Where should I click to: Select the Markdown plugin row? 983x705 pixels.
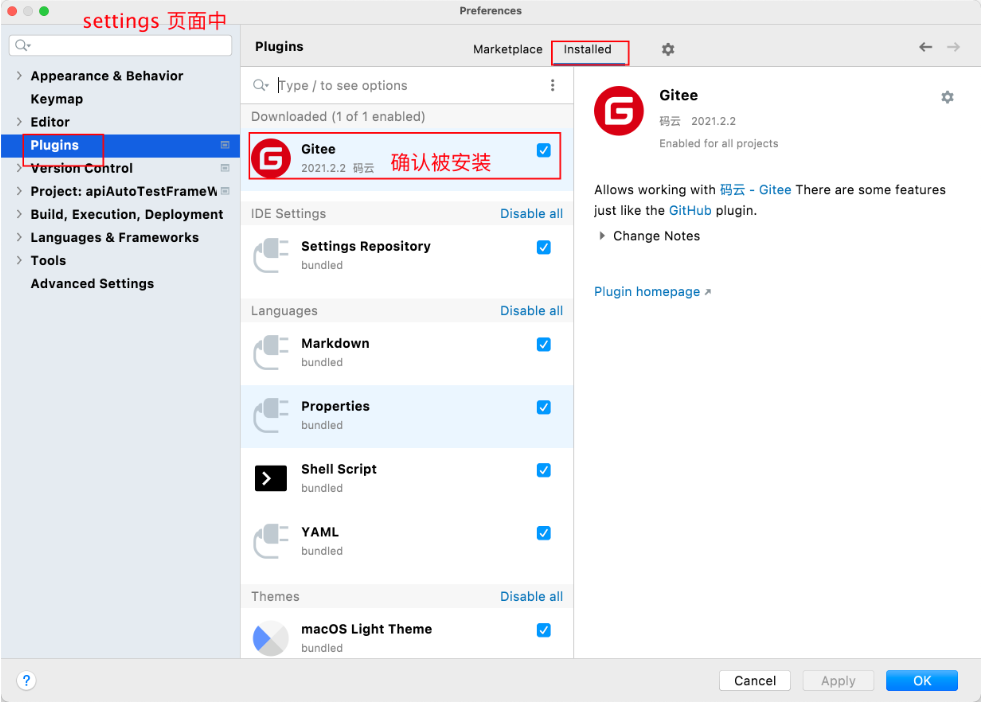[x=407, y=353]
